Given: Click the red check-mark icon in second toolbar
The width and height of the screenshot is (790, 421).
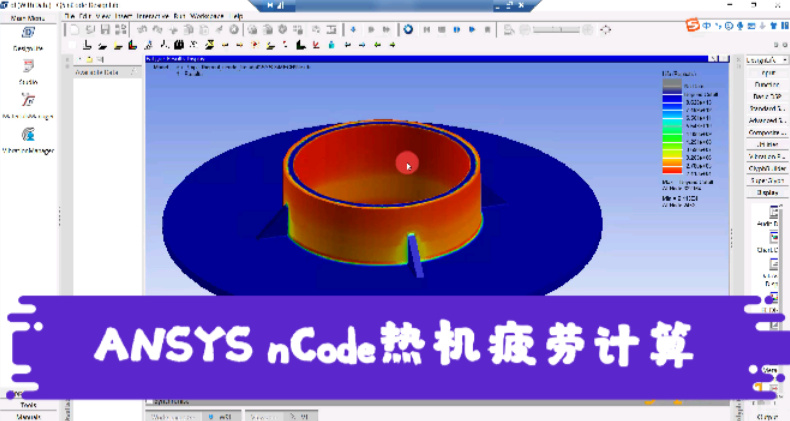Looking at the screenshot, I should pyautogui.click(x=316, y=45).
